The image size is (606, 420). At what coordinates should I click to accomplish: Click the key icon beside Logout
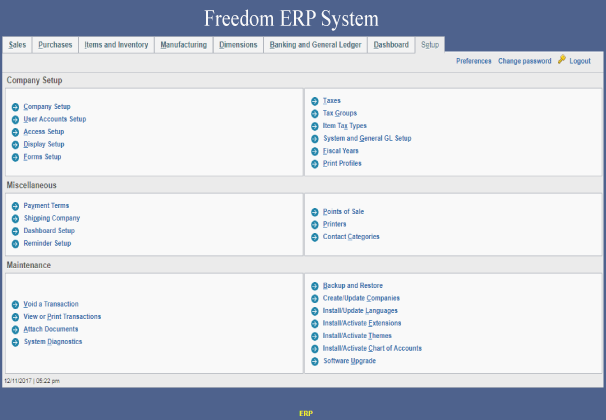coord(562,60)
